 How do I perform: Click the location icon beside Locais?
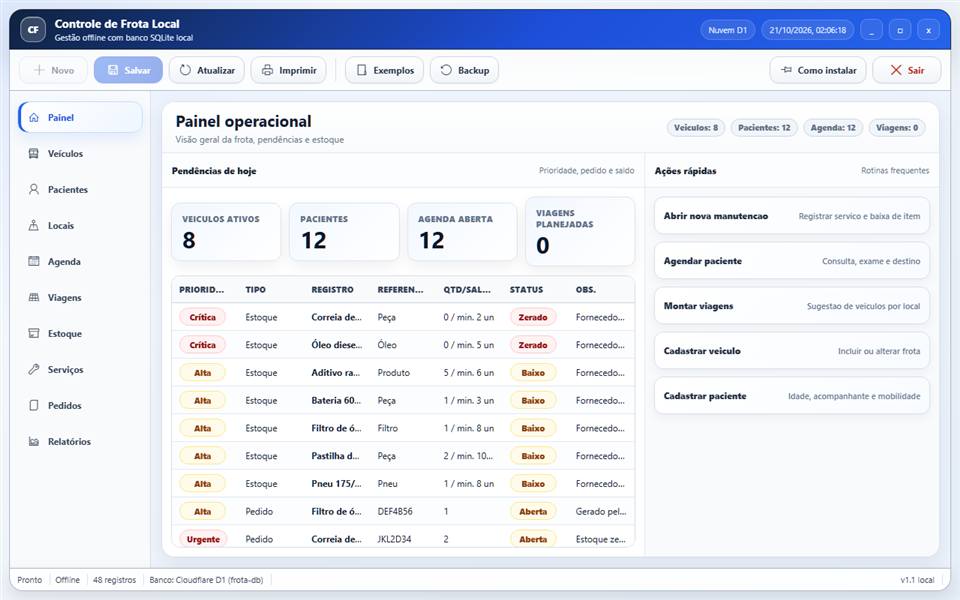(34, 225)
